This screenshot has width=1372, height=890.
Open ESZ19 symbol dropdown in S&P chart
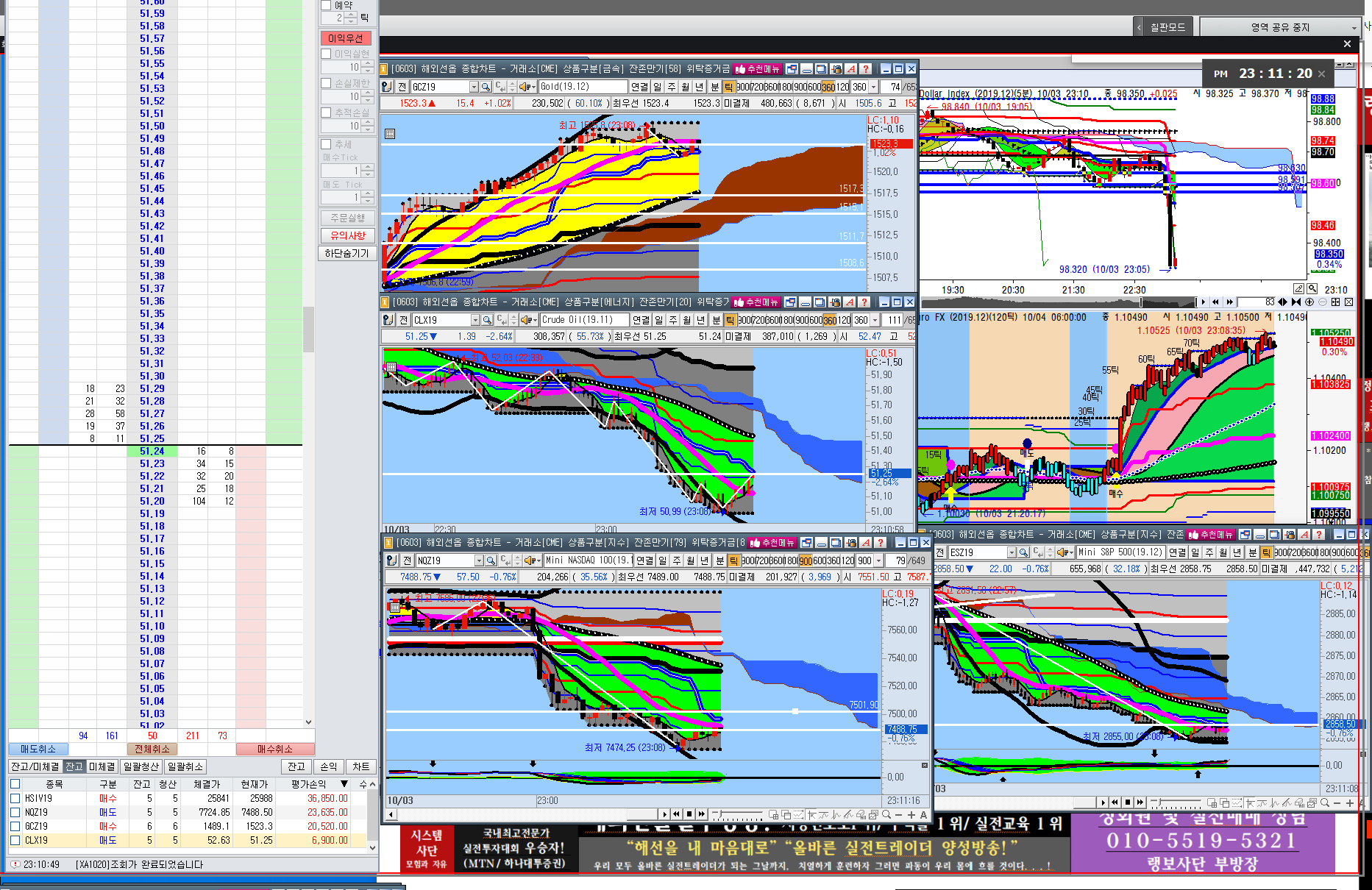(1012, 552)
